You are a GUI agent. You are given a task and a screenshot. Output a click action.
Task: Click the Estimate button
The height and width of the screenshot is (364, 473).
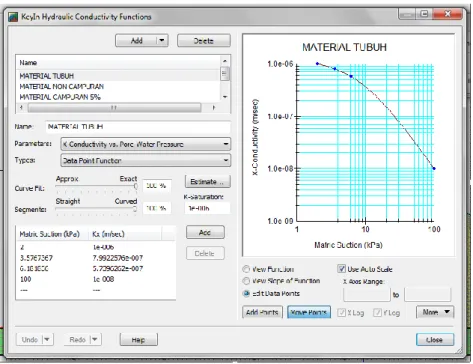pos(207,182)
